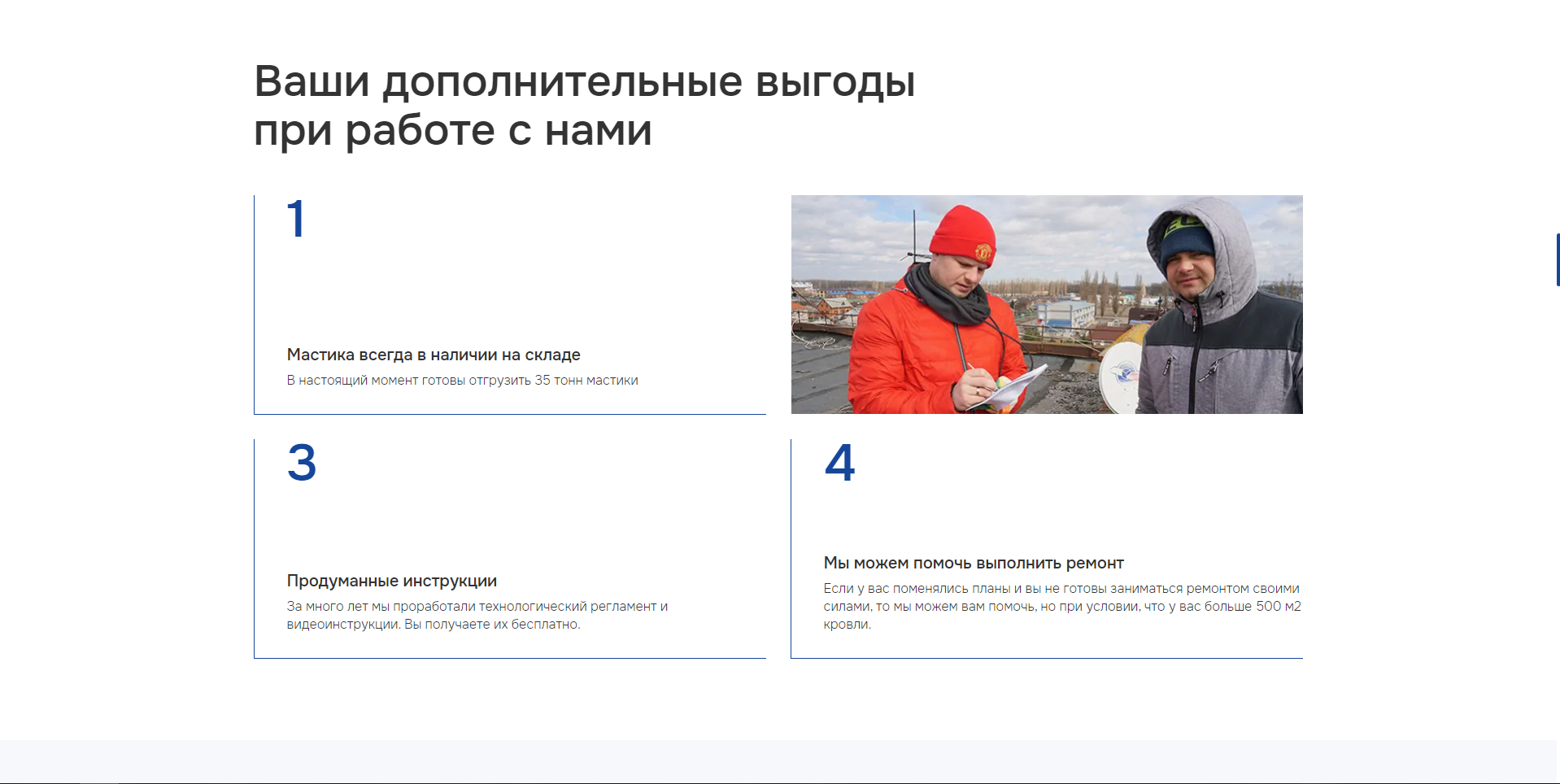Click title 'Мастика всегда в наличии на складе'
1560x784 pixels.
(434, 355)
